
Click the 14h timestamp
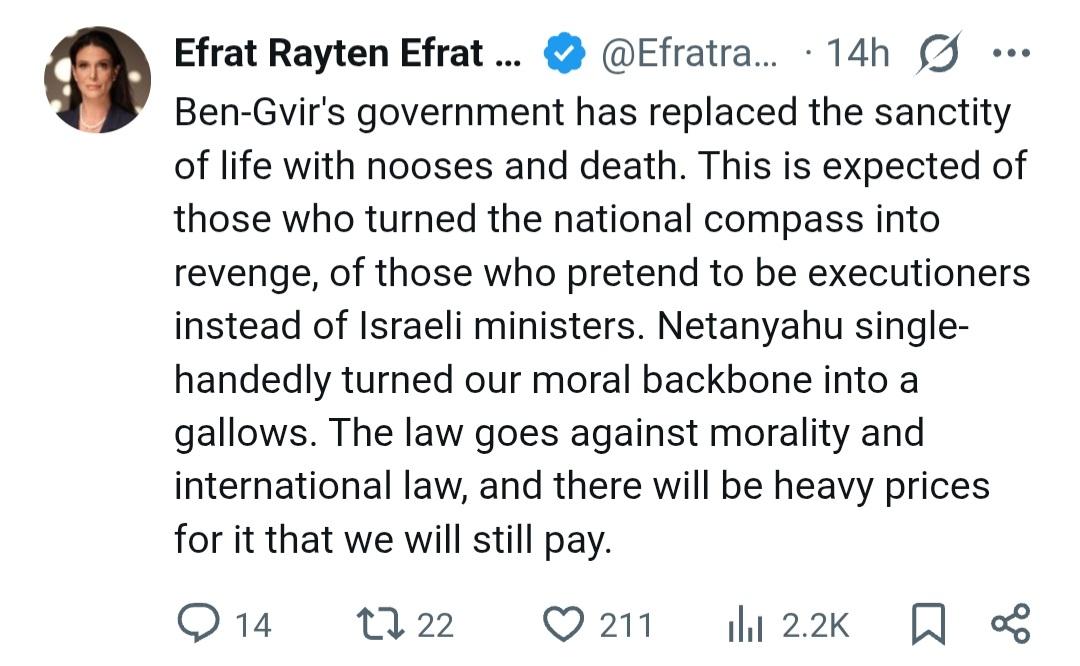(x=857, y=54)
